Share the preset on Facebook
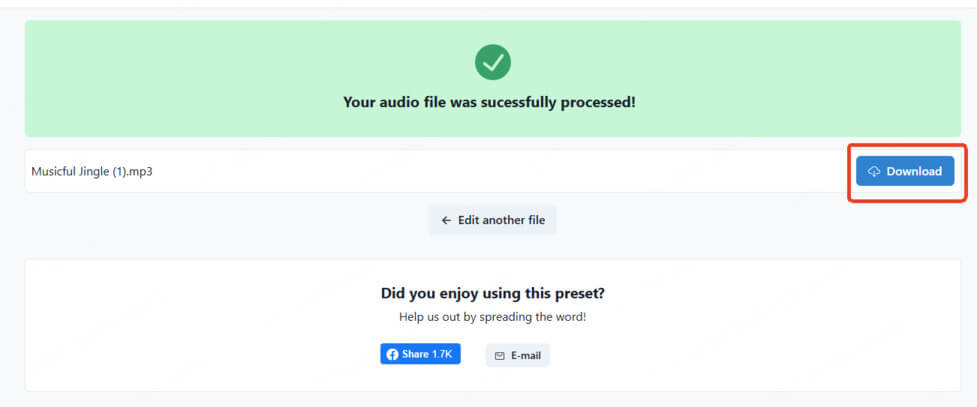This screenshot has width=977, height=407. [x=421, y=354]
